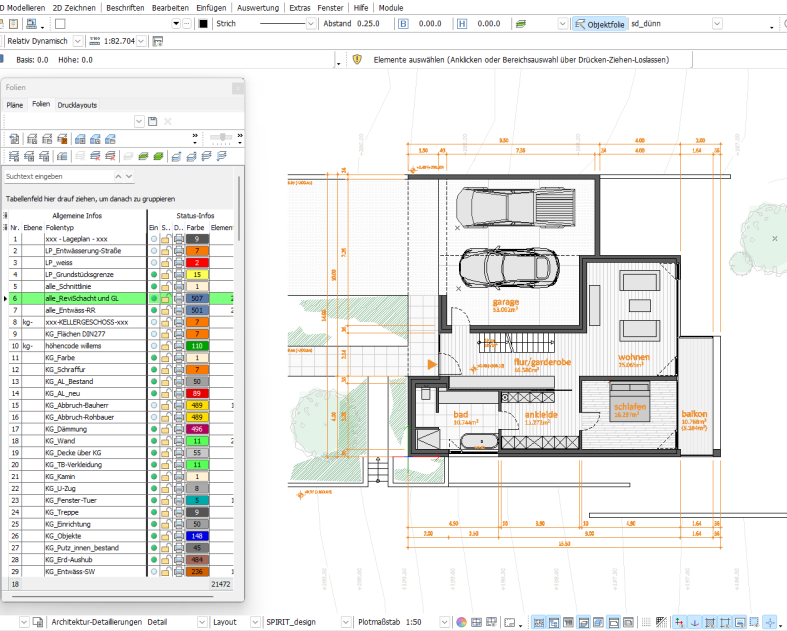The image size is (787, 631).
Task: Toggle visibility dot for KG_Treppe layer
Action: click(154, 511)
